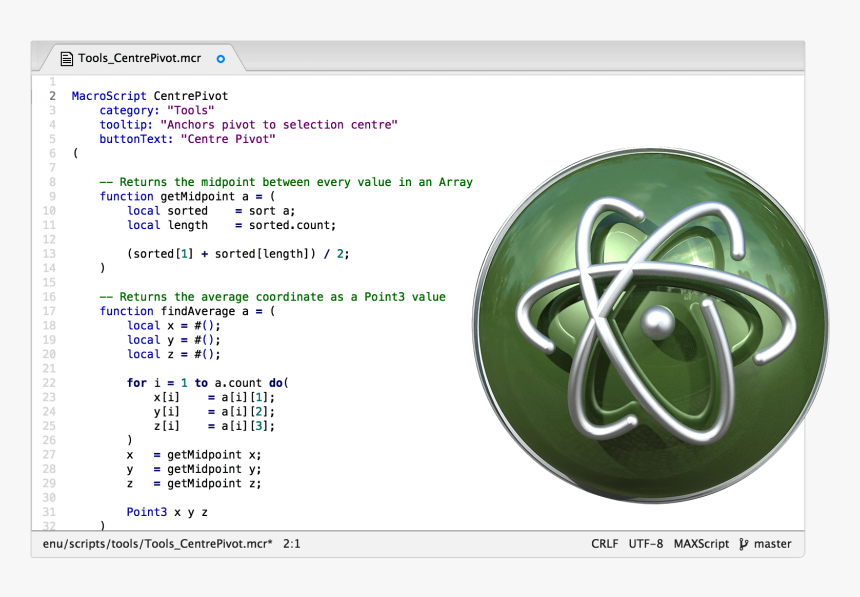Viewport: 860px width, 597px height.
Task: Click 'a[i][2];' on line 24
Action: coord(248,412)
